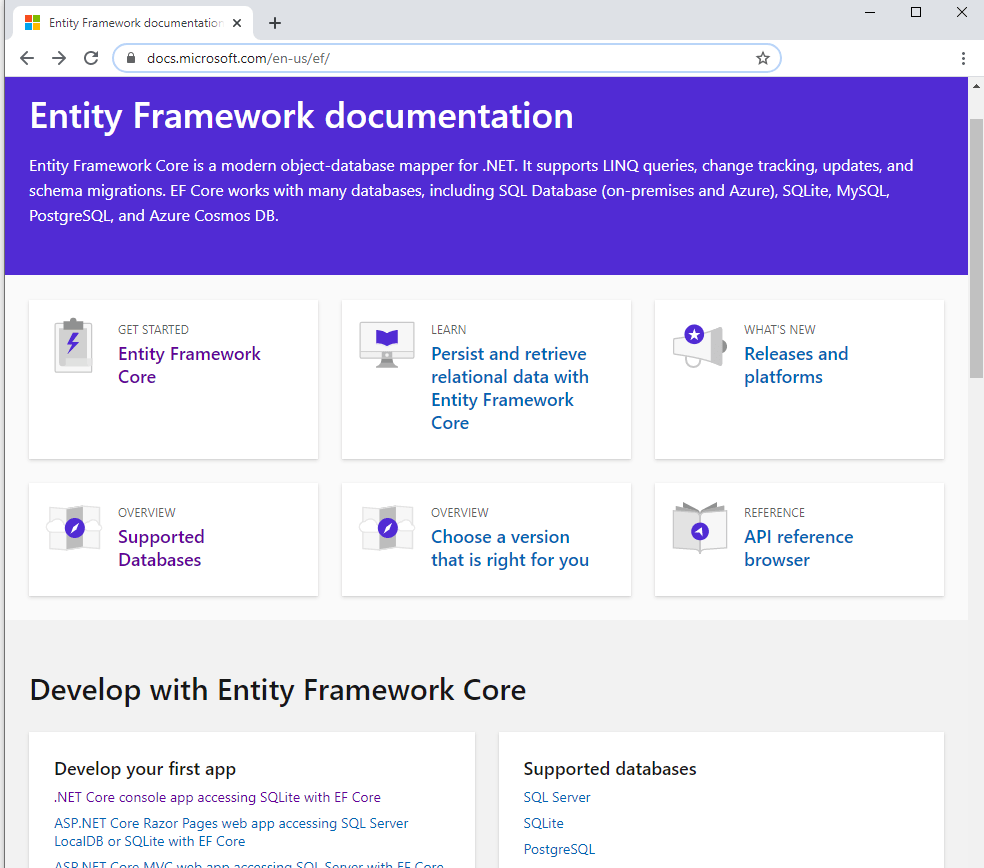Open .NET Core console app accessing SQLite link
The height and width of the screenshot is (868, 984).
tap(217, 797)
